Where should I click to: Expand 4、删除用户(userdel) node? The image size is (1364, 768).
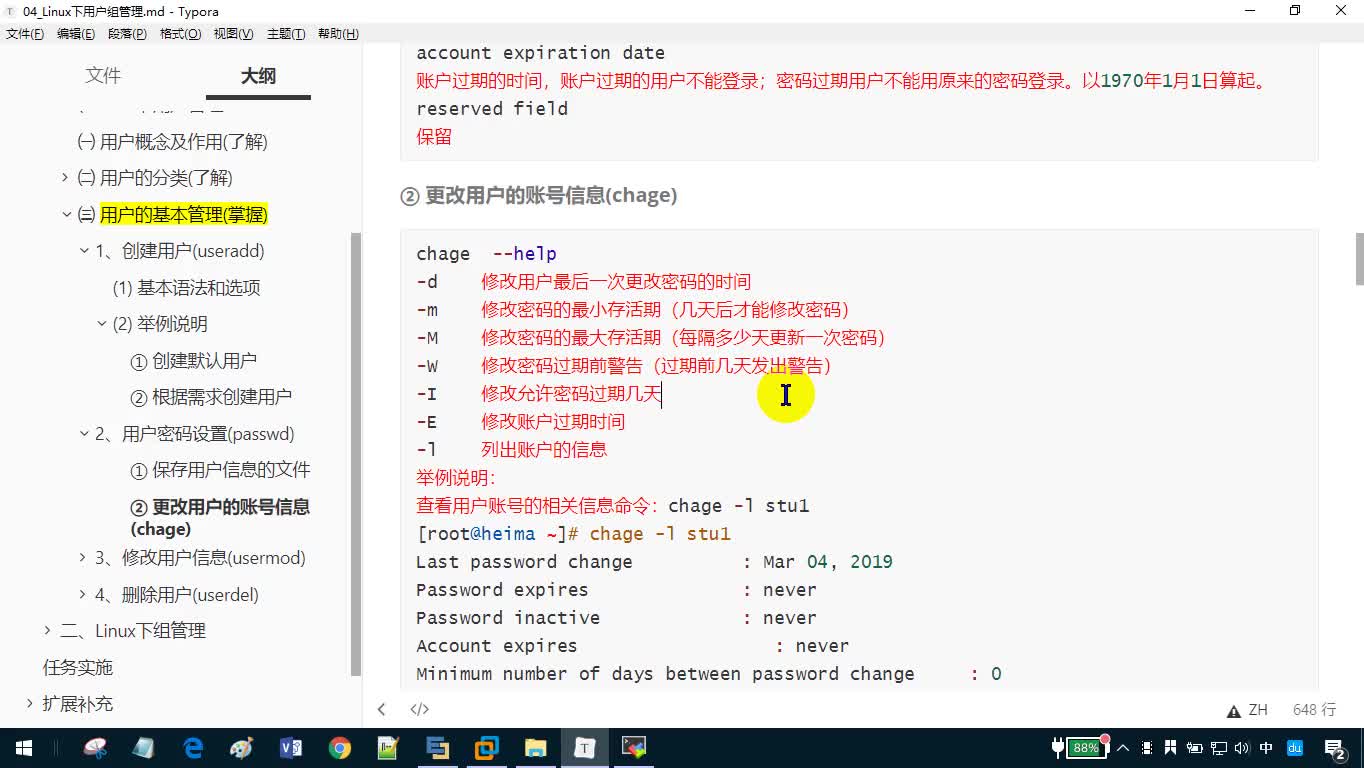83,595
